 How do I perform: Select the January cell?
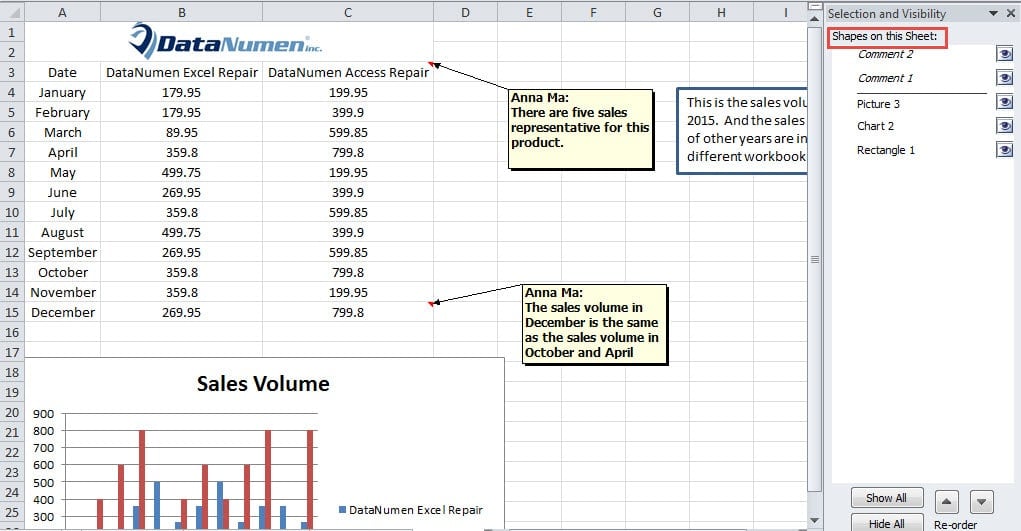pos(63,93)
